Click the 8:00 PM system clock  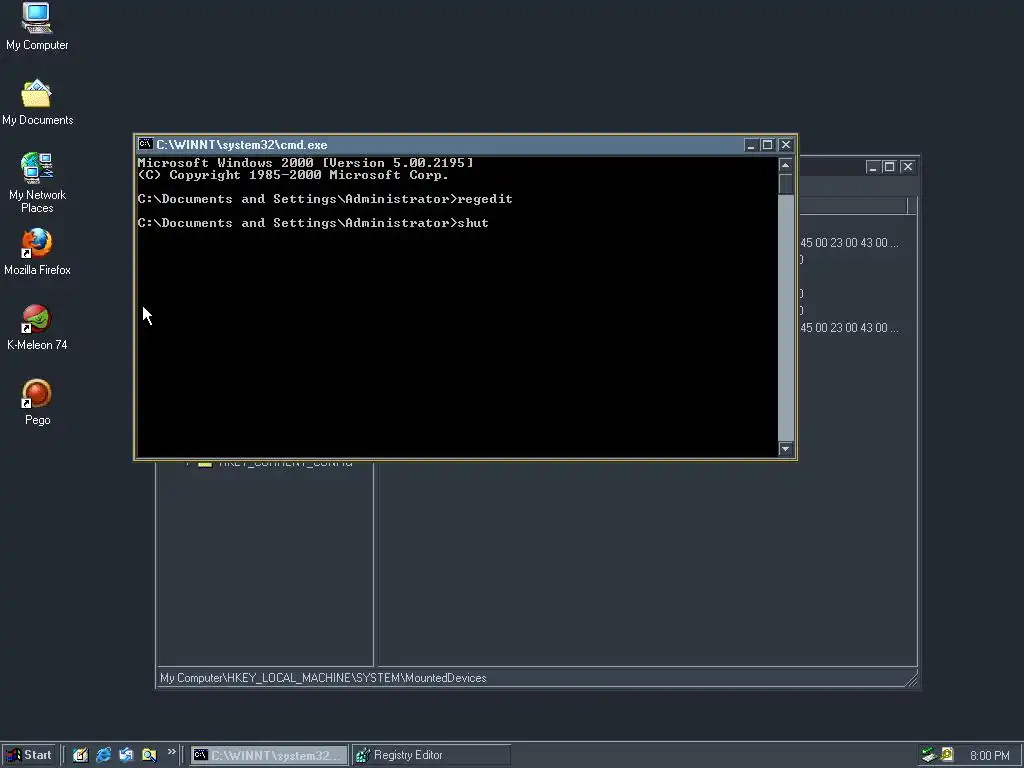[x=989, y=756]
